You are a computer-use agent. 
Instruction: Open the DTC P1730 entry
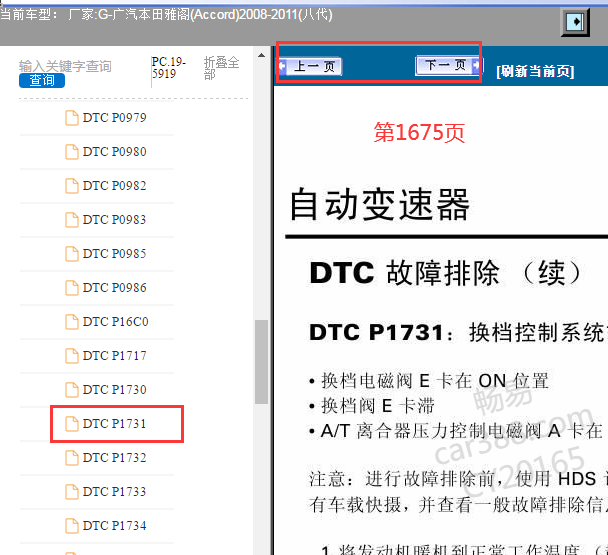pos(114,389)
